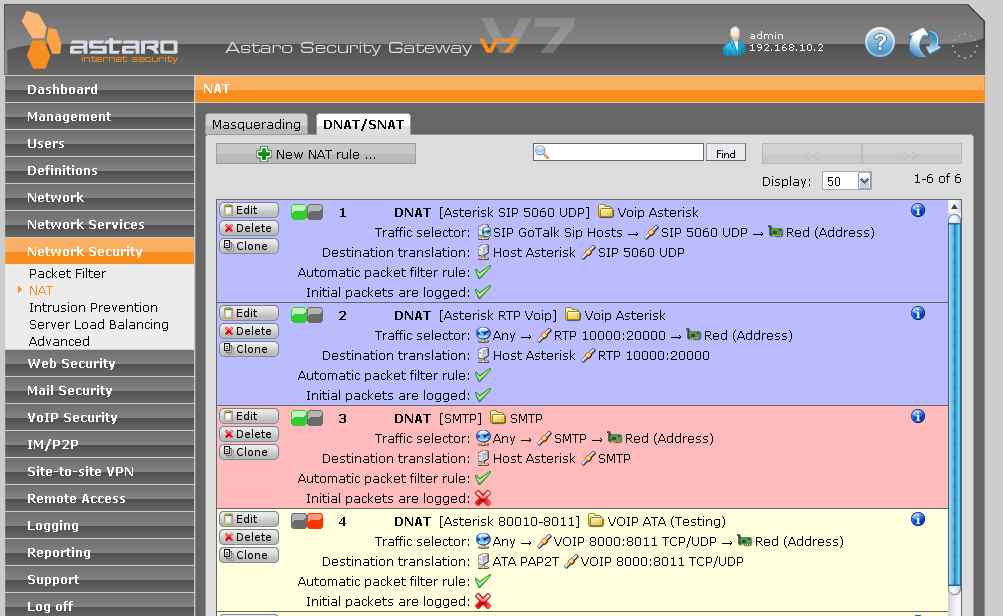Click green plus icon on New NAT rule
The height and width of the screenshot is (616, 1003).
click(264, 154)
